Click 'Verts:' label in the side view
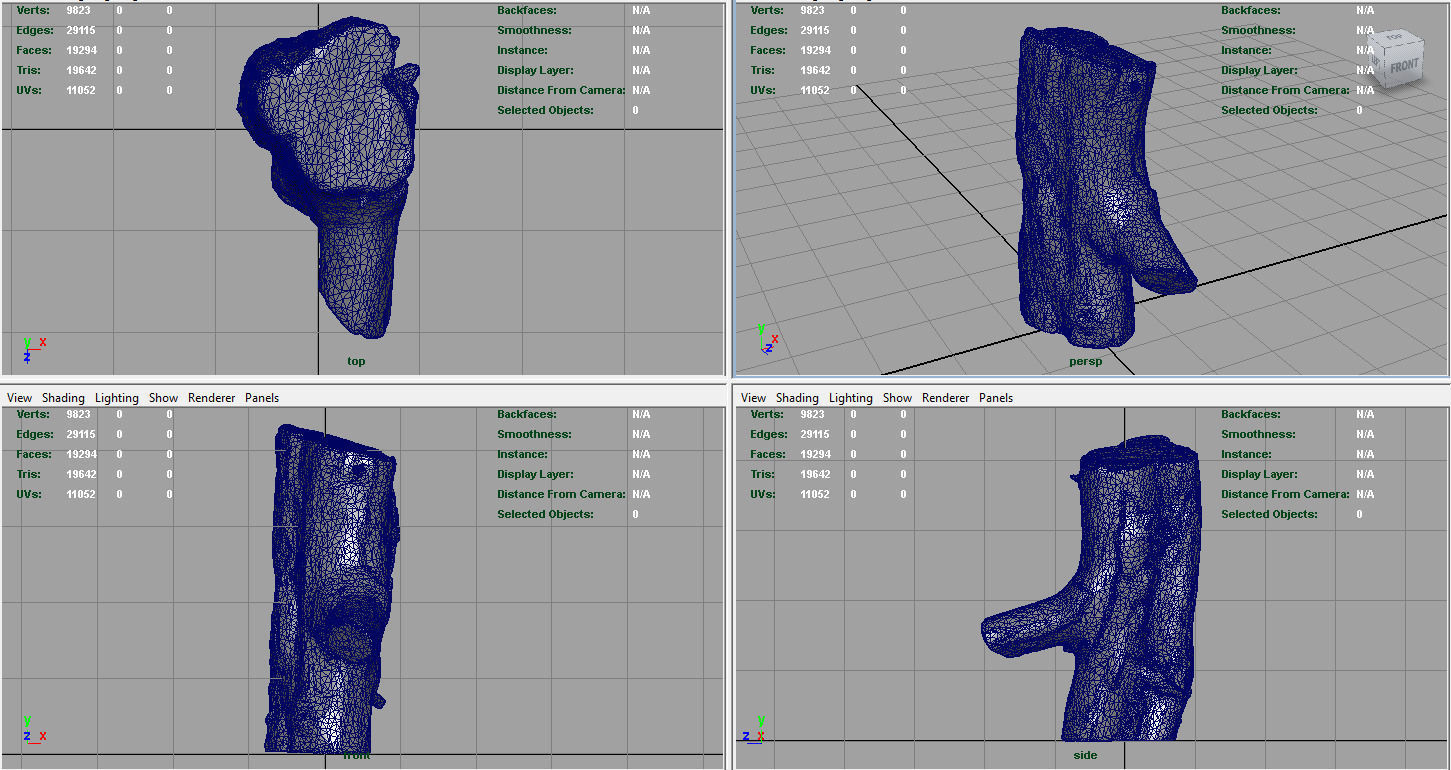This screenshot has width=1451, height=770. [767, 414]
